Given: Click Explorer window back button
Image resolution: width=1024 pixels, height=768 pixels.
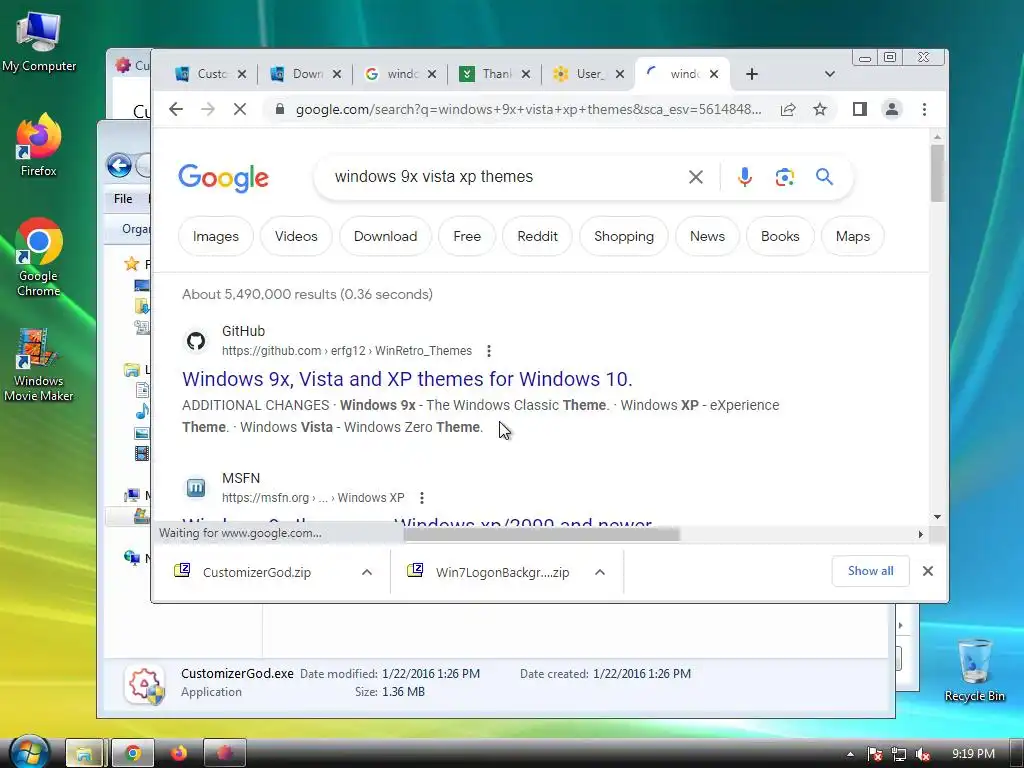Looking at the screenshot, I should pyautogui.click(x=119, y=165).
